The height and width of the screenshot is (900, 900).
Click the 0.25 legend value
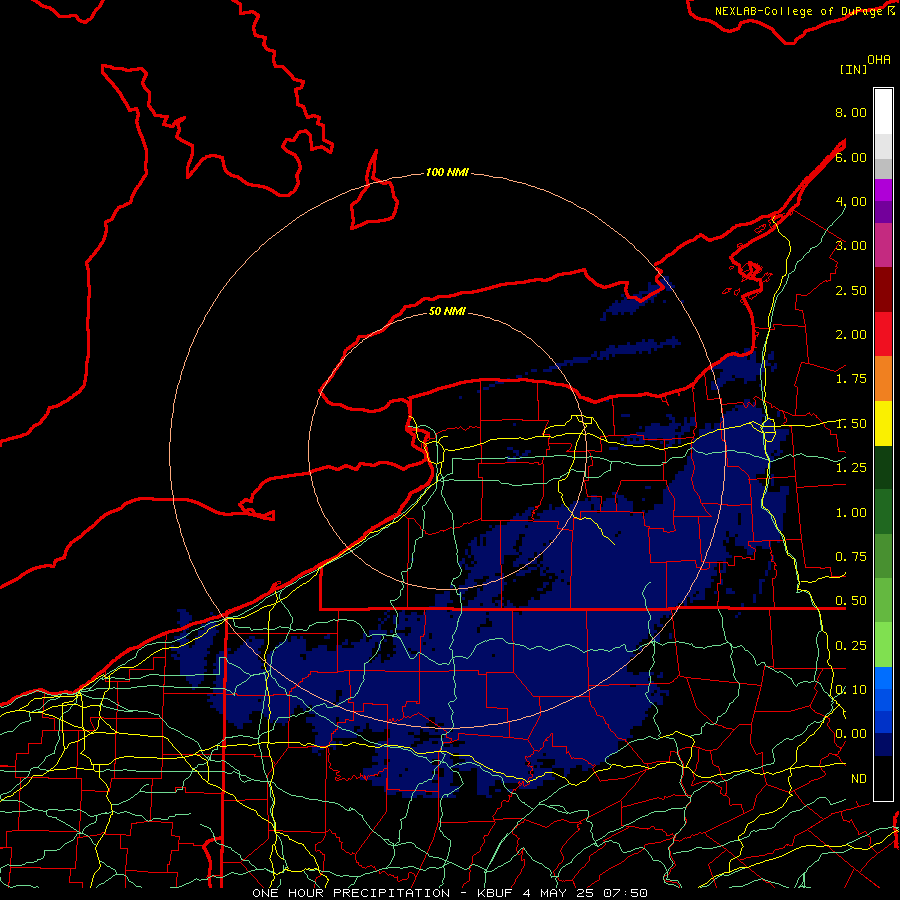click(851, 646)
